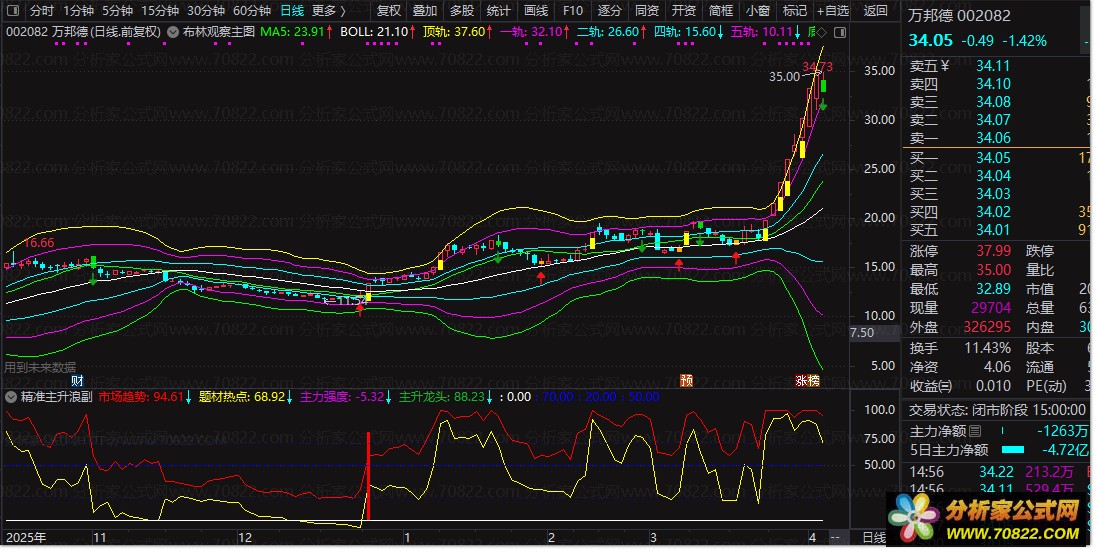The width and height of the screenshot is (1096, 550).
Task: Click the red buy arrow below the 11.54 low
Action: pos(361,309)
